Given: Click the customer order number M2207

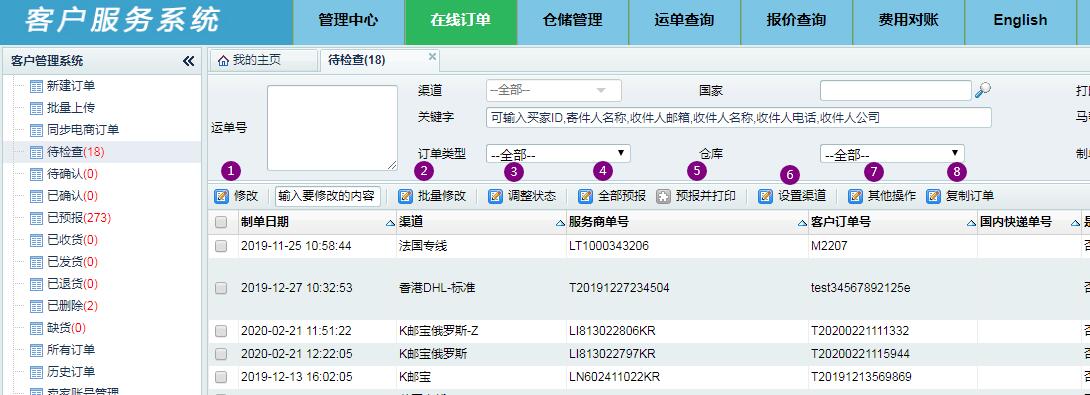Looking at the screenshot, I should point(829,246).
